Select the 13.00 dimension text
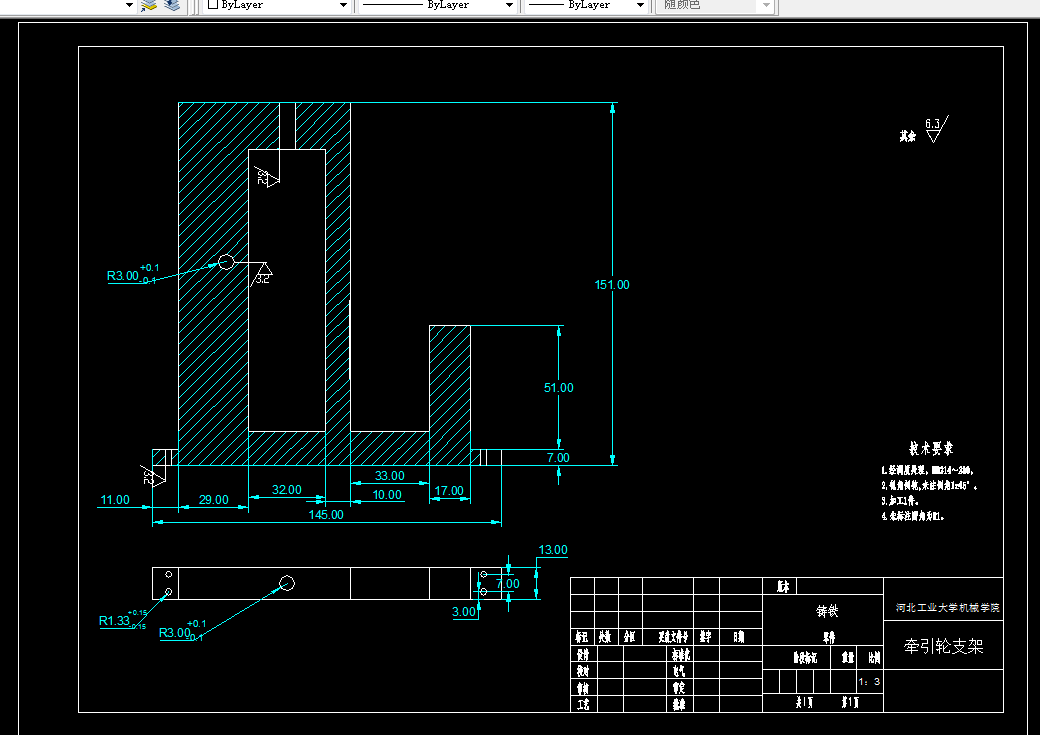 (x=552, y=550)
